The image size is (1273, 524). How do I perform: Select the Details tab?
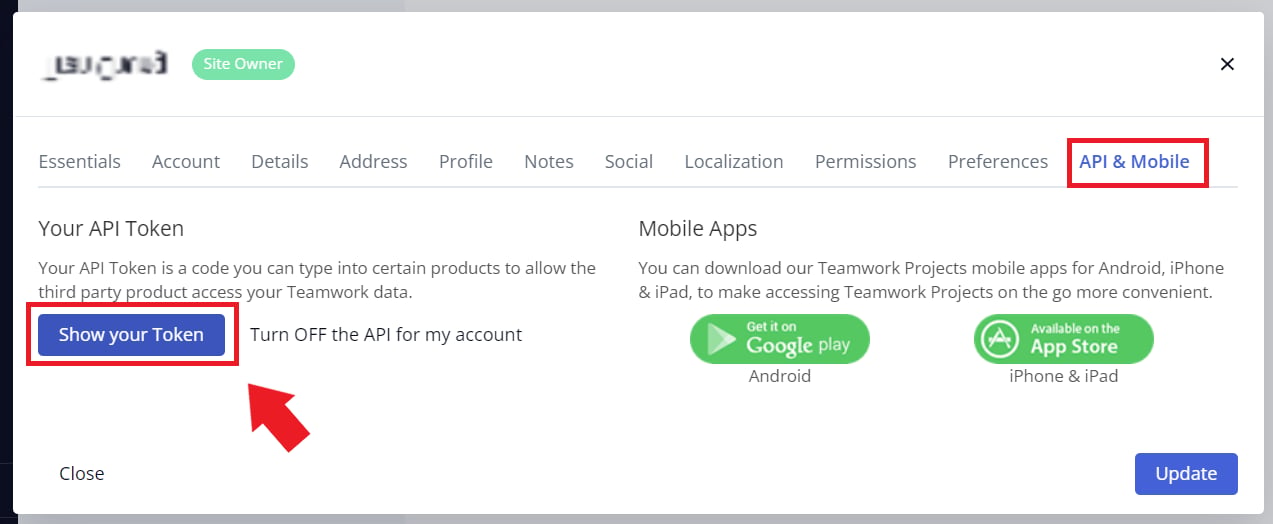[280, 161]
